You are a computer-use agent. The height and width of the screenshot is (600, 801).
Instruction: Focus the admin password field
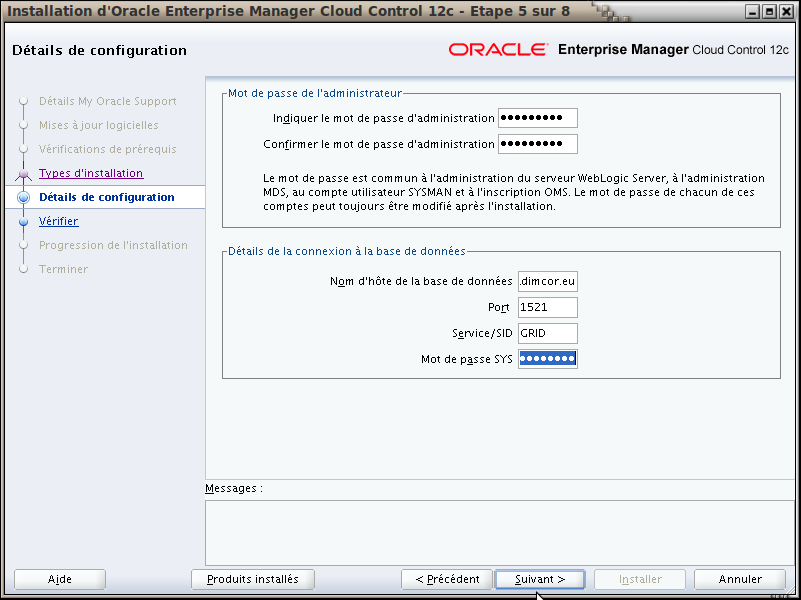click(x=538, y=118)
